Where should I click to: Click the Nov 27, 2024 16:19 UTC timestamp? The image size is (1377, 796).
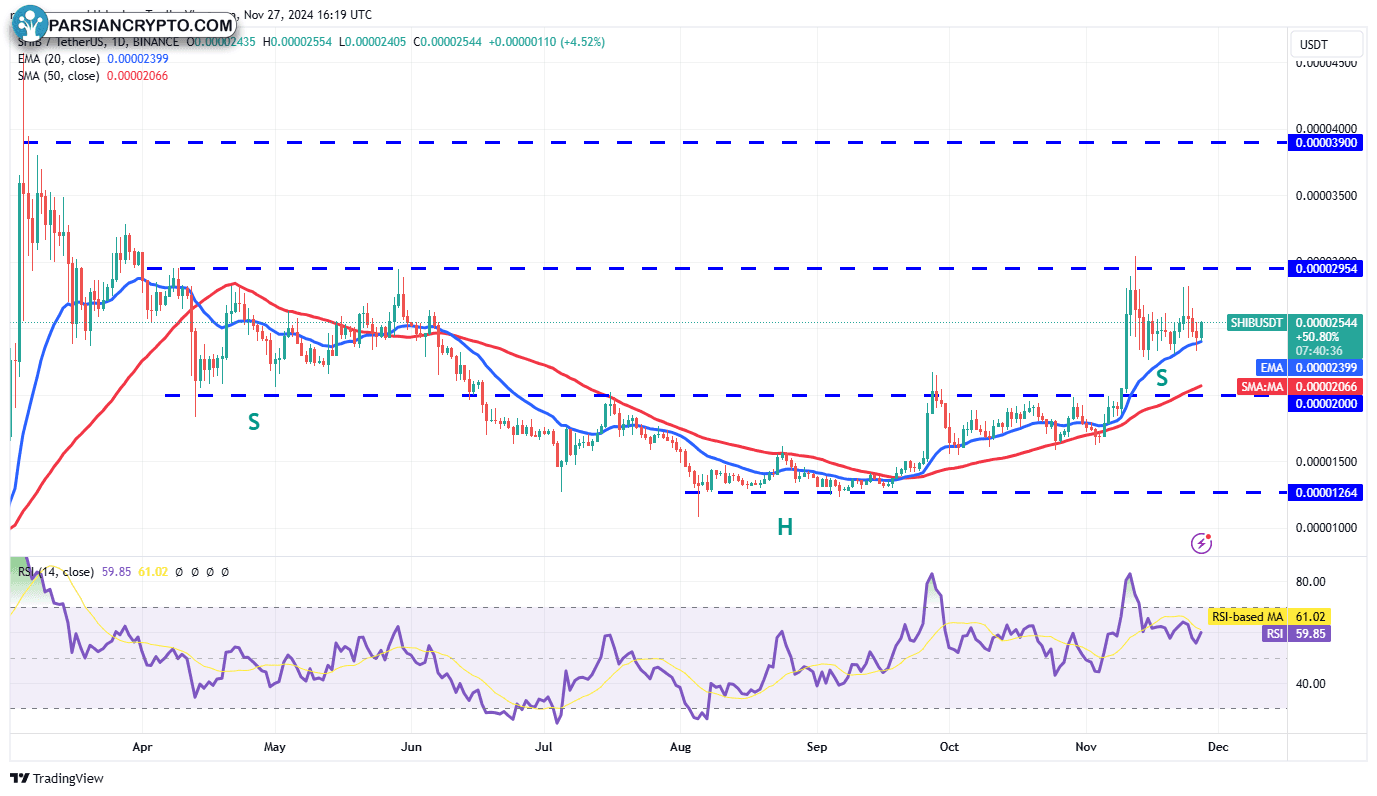coord(308,15)
